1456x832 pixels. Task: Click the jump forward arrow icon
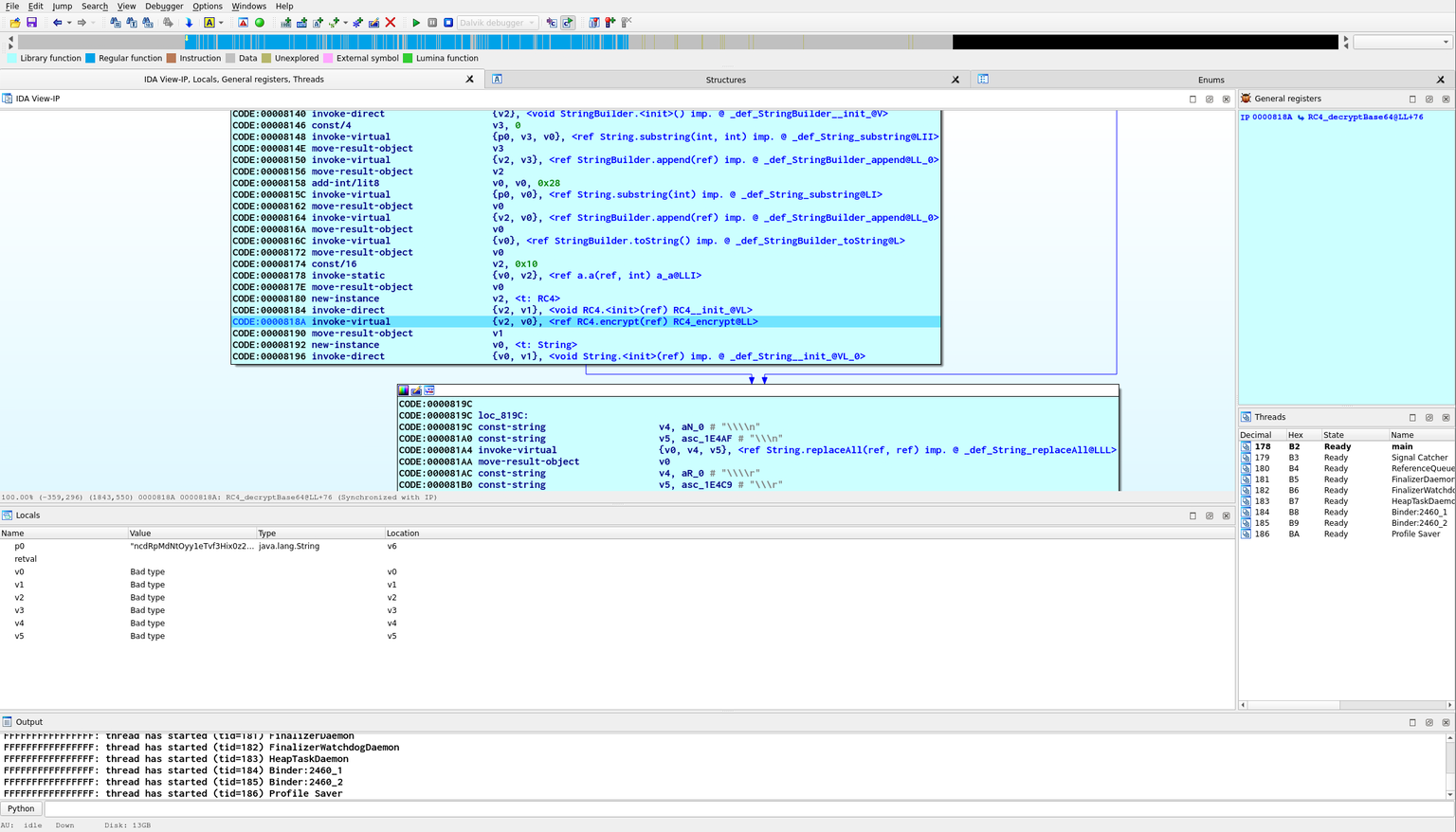pos(82,23)
